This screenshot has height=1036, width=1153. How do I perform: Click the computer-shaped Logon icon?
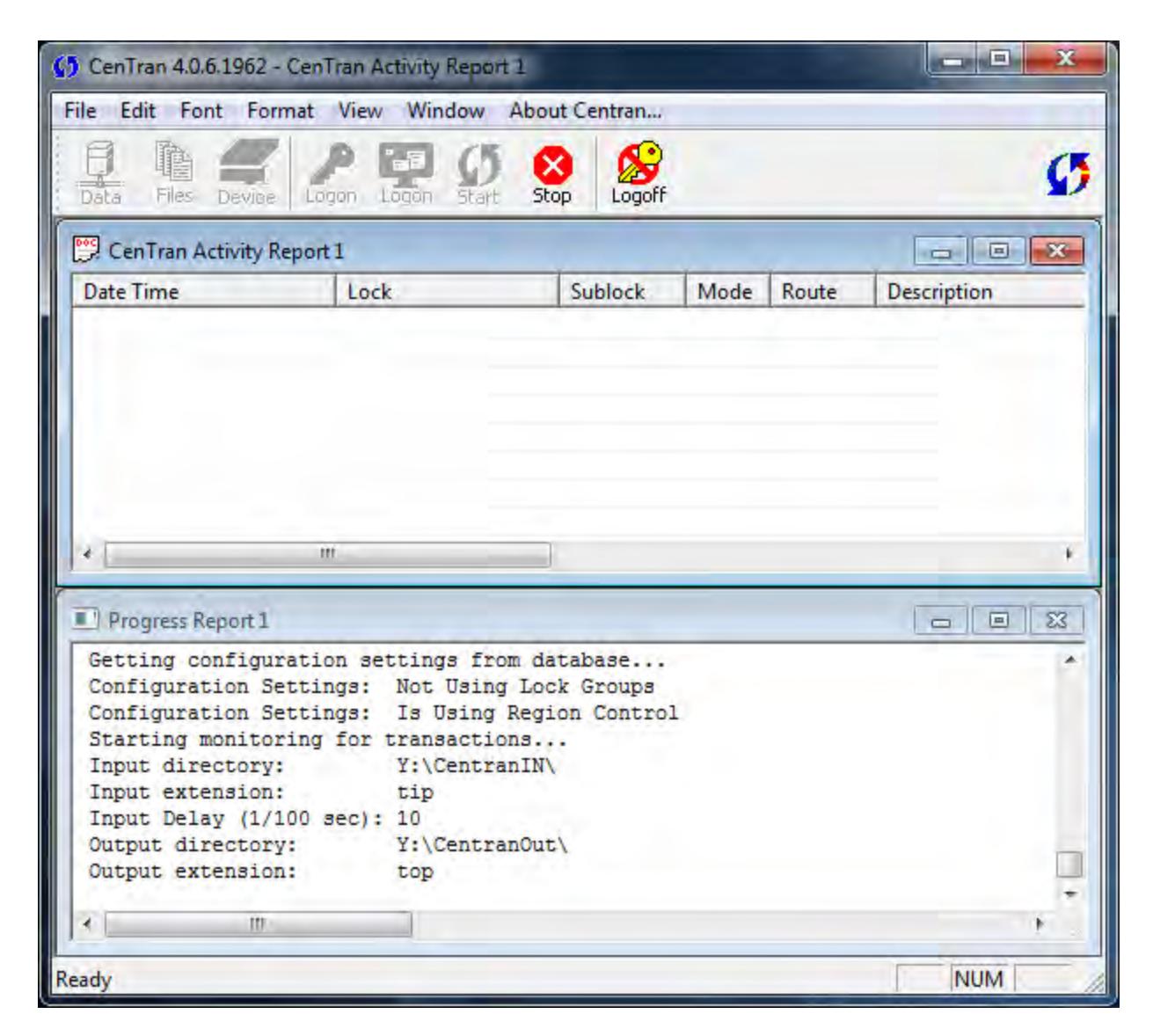pyautogui.click(x=405, y=173)
